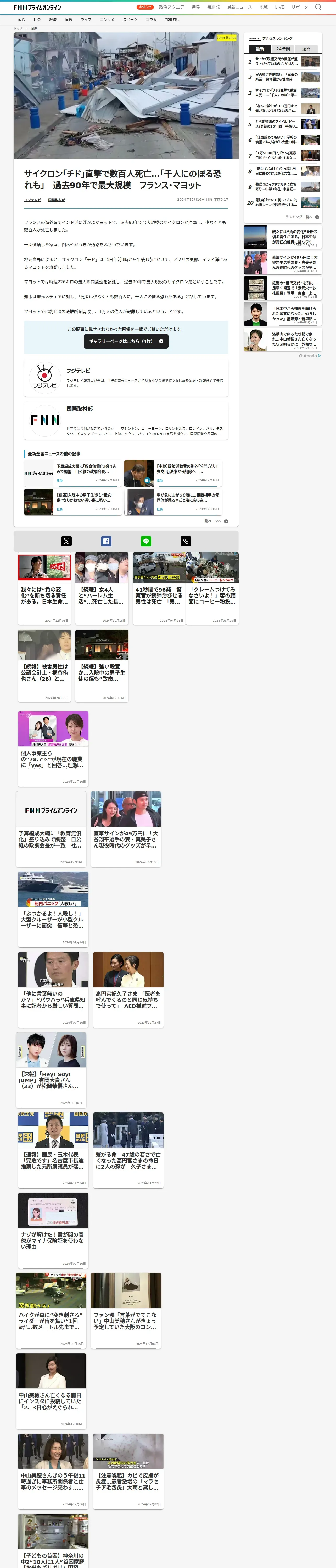Click ギャラリーページはこちら（4枚） button
The width and height of the screenshot is (336, 1568).
pyautogui.click(x=126, y=342)
